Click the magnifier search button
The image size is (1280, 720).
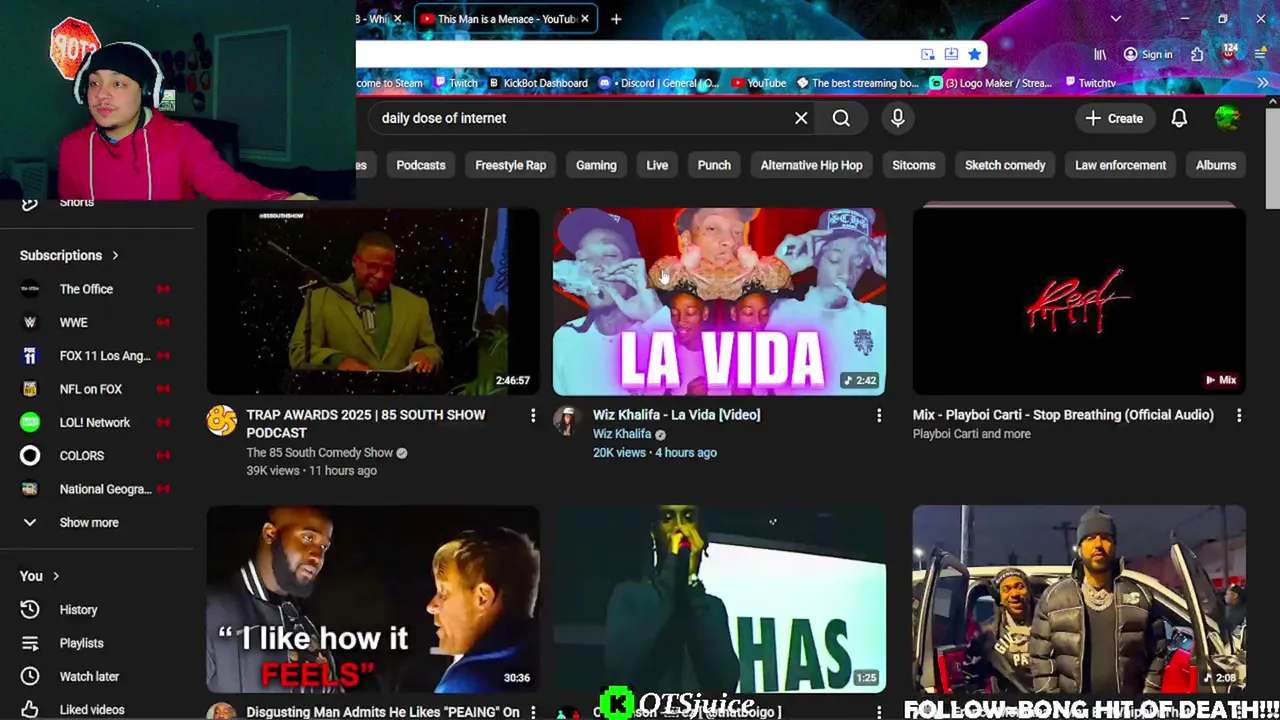pos(841,118)
